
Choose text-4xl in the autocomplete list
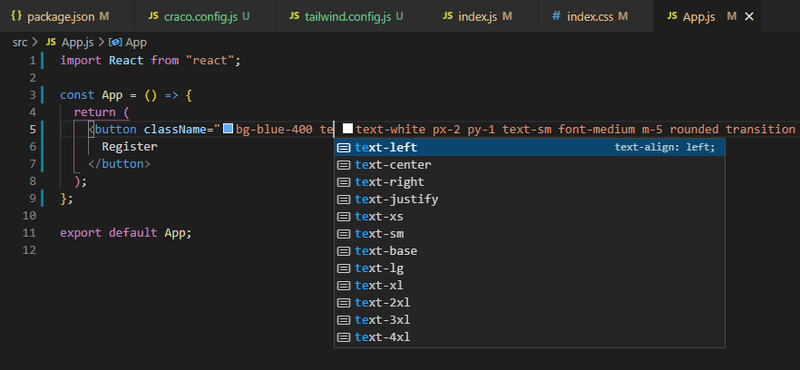click(x=529, y=337)
